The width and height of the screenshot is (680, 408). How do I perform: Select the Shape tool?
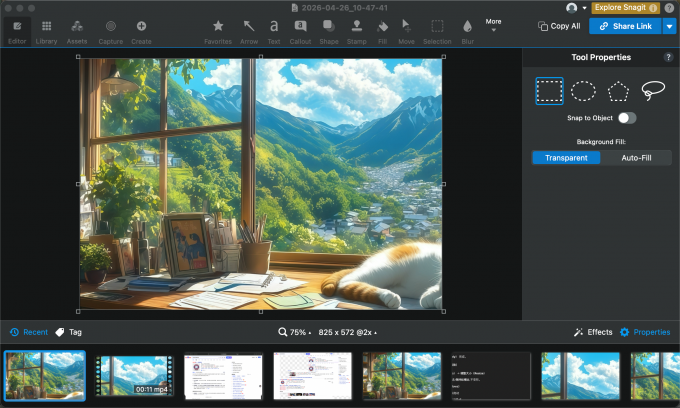(329, 32)
